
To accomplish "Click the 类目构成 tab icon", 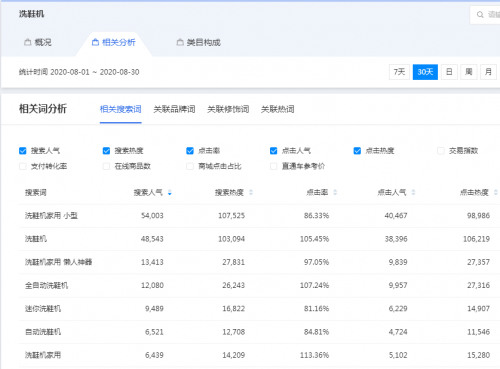I will coord(180,42).
